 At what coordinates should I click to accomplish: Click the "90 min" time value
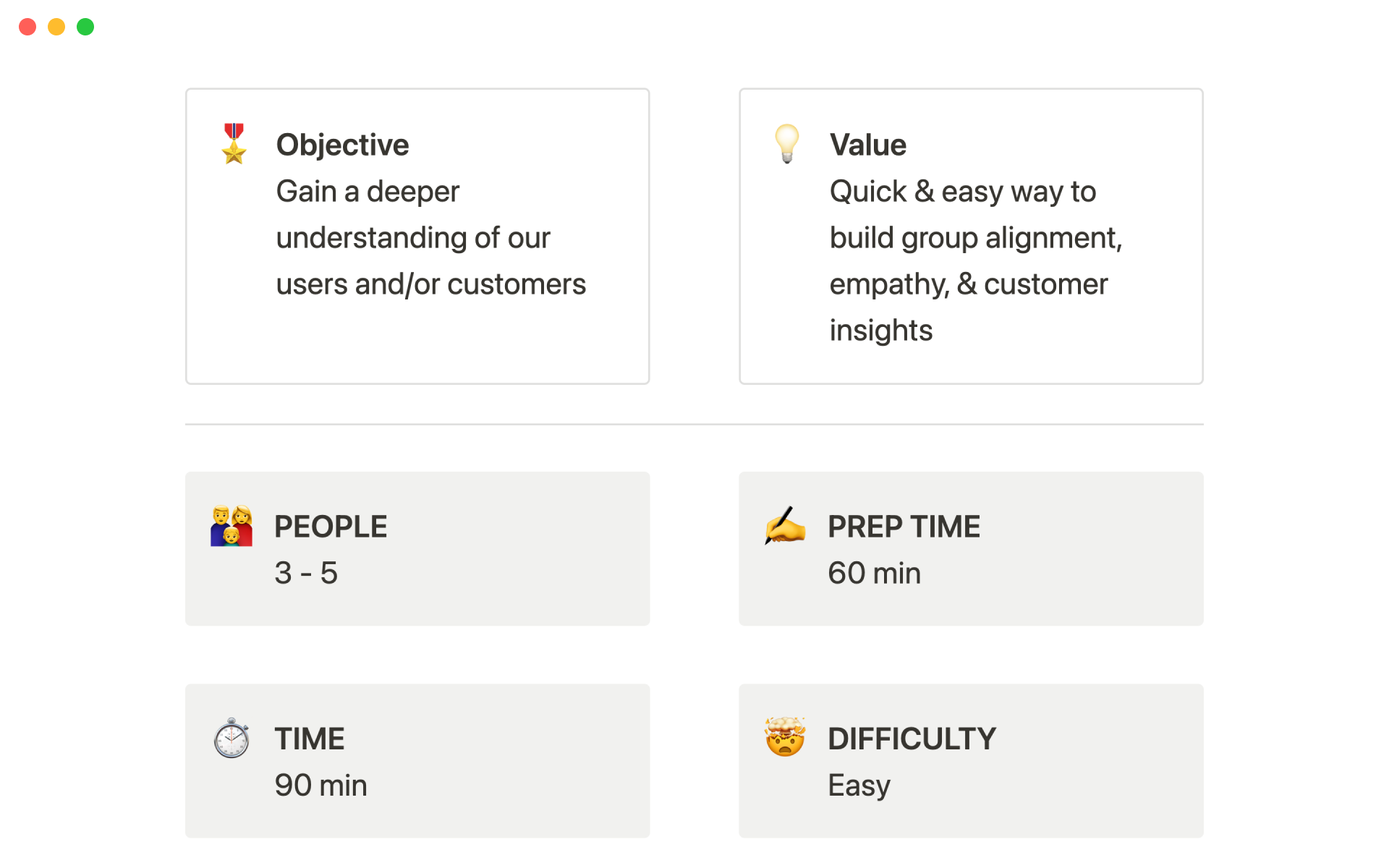click(320, 785)
